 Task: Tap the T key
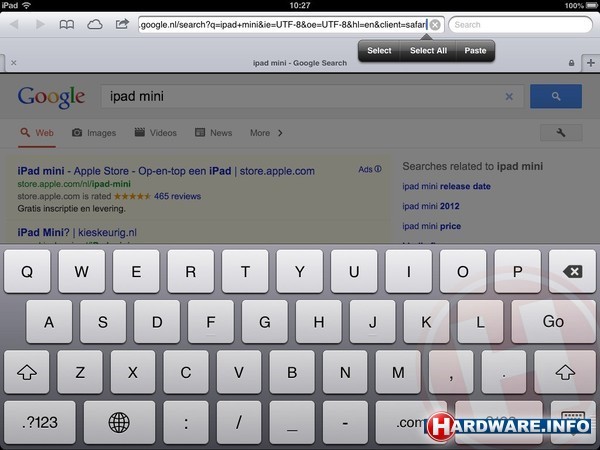click(245, 272)
